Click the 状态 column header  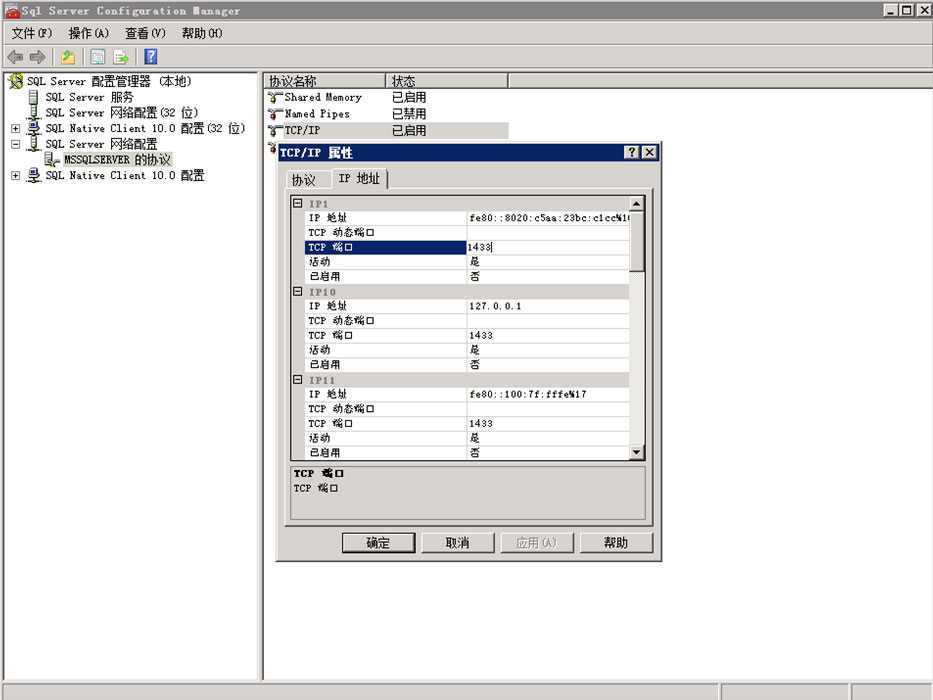point(447,81)
